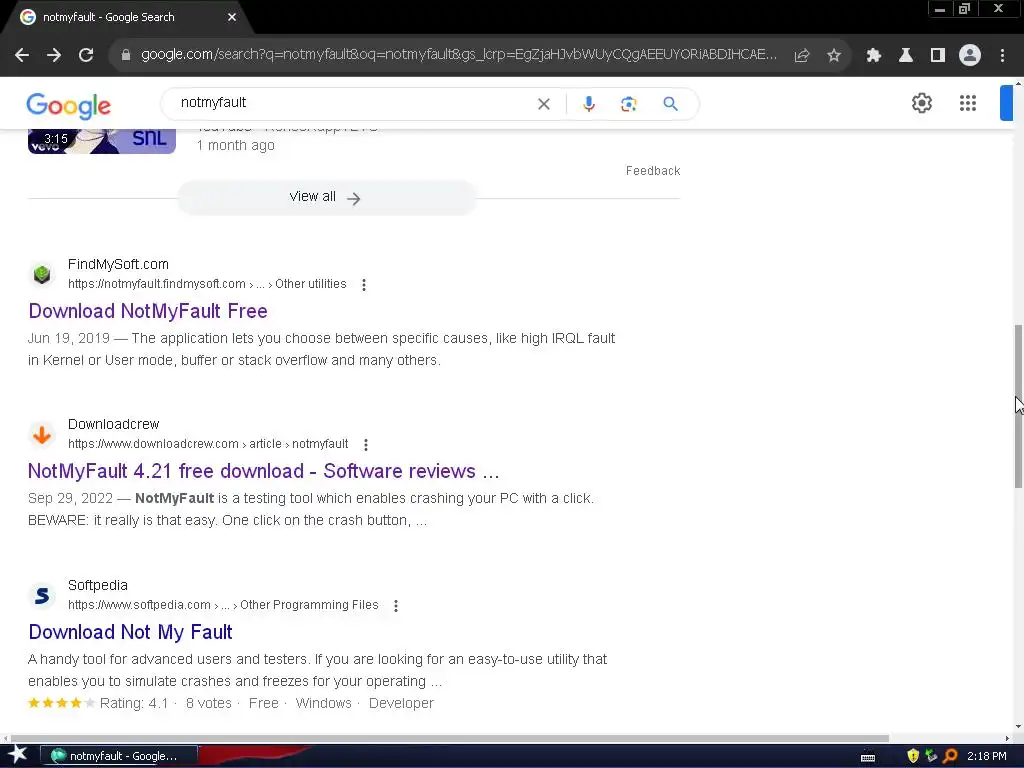Screen dimensions: 1024x768
Task: Share this page using the share icon
Action: 802,55
